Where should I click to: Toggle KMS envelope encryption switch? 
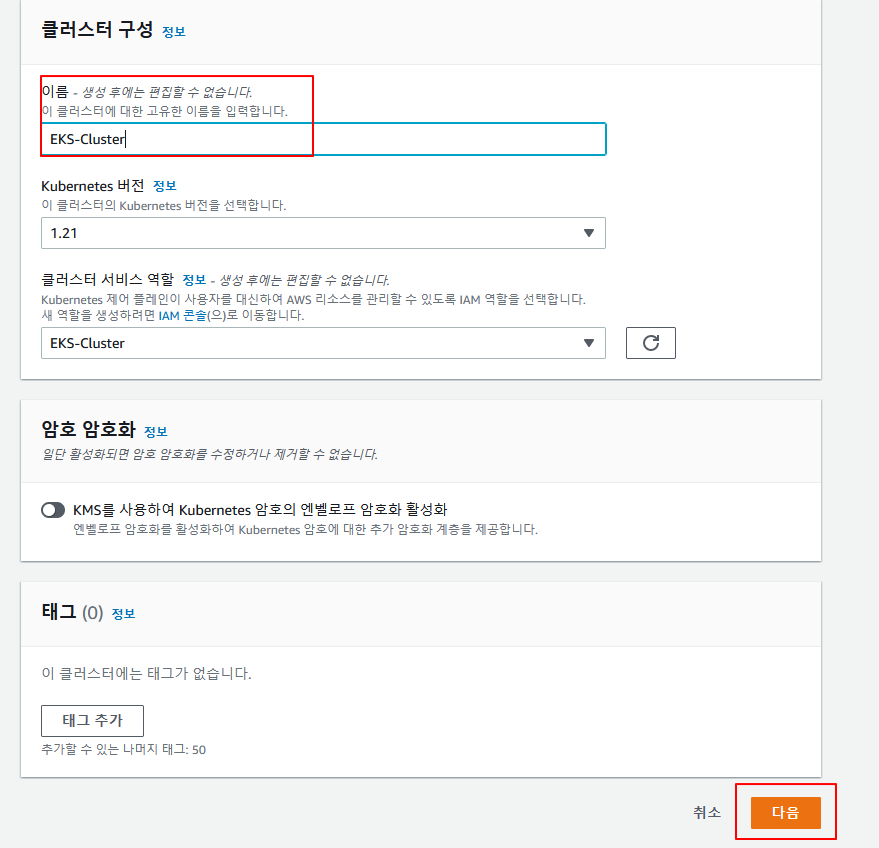tap(53, 510)
